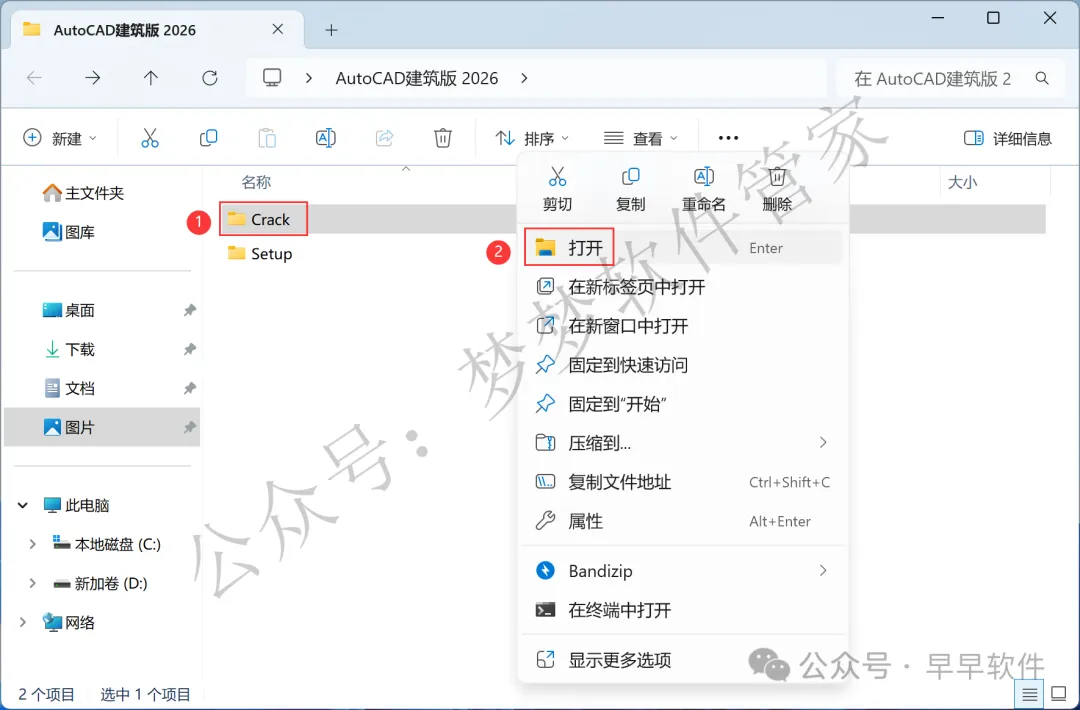
Task: Open the 新建 dropdown
Action: pos(61,138)
